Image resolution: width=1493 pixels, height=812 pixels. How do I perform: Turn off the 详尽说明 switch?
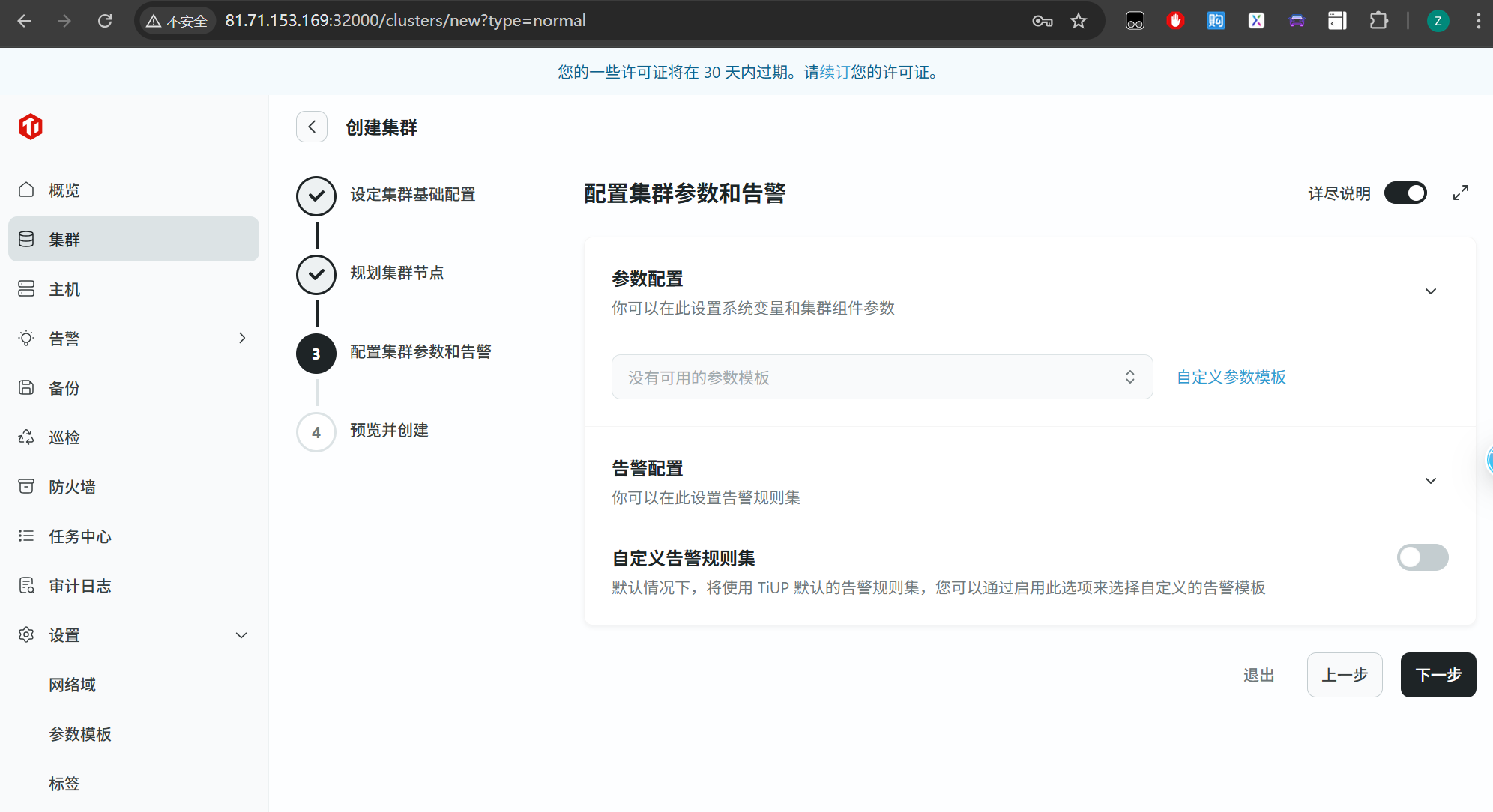(x=1405, y=193)
